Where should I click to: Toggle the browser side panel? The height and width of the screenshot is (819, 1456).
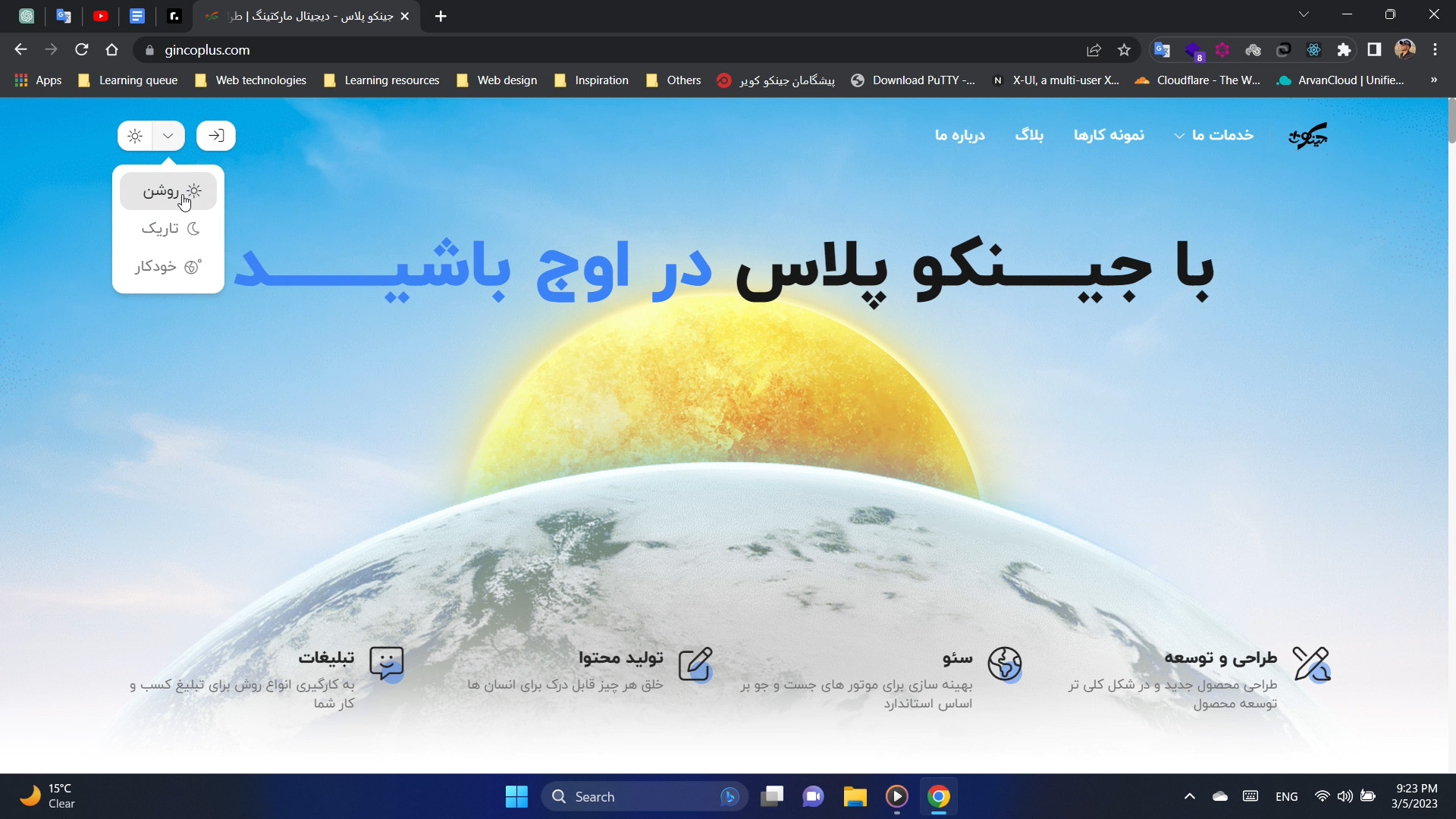pyautogui.click(x=1374, y=50)
